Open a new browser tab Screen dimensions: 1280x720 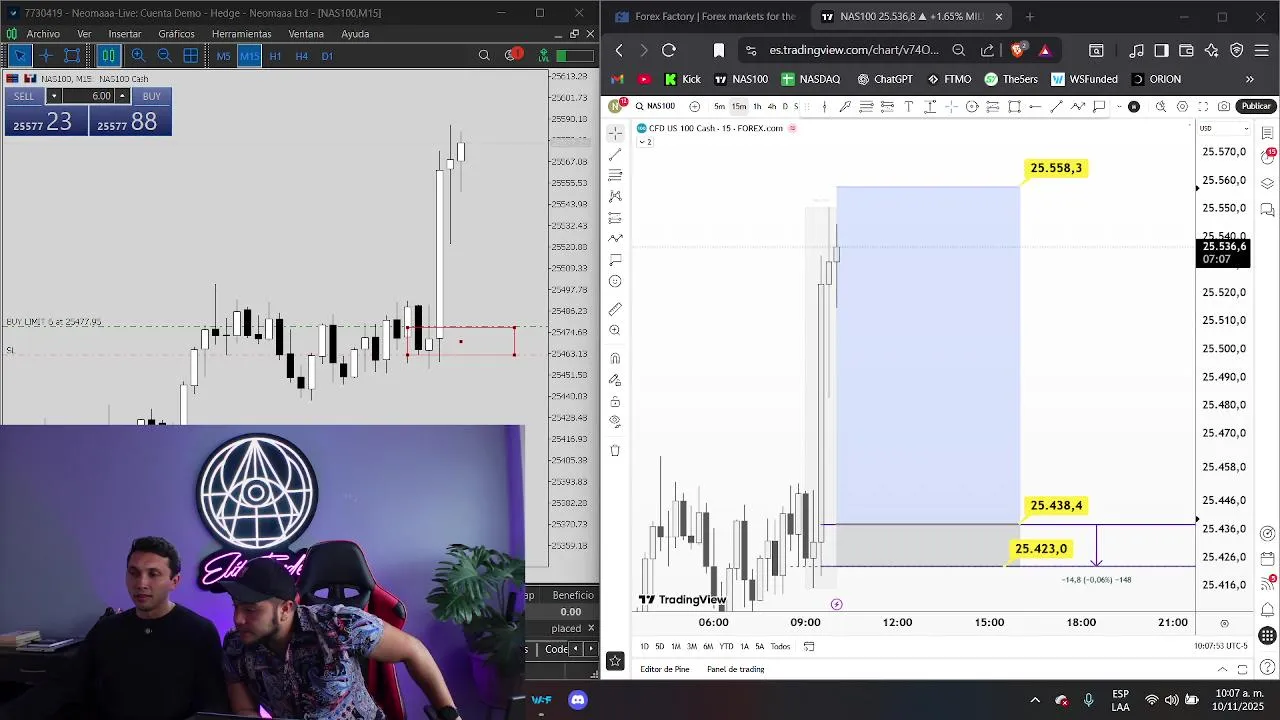tap(1029, 17)
